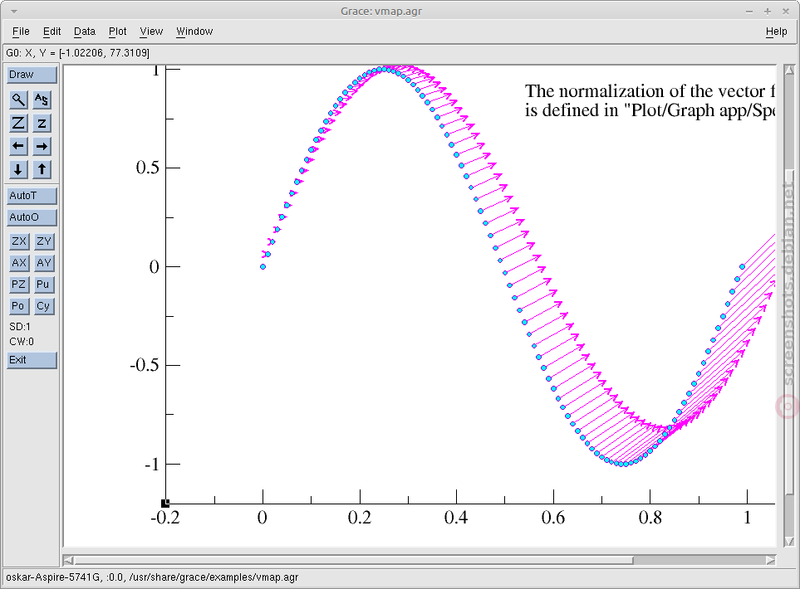The height and width of the screenshot is (589, 800).
Task: Click the AutoO autoscale-on-set button
Action: point(32,217)
